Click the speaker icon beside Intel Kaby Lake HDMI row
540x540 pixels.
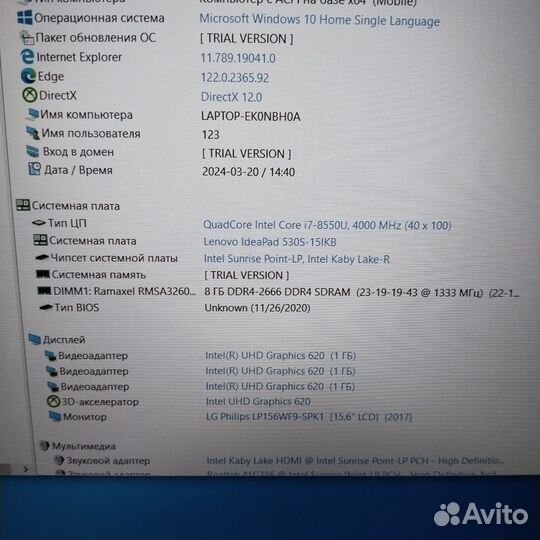click(x=59, y=460)
